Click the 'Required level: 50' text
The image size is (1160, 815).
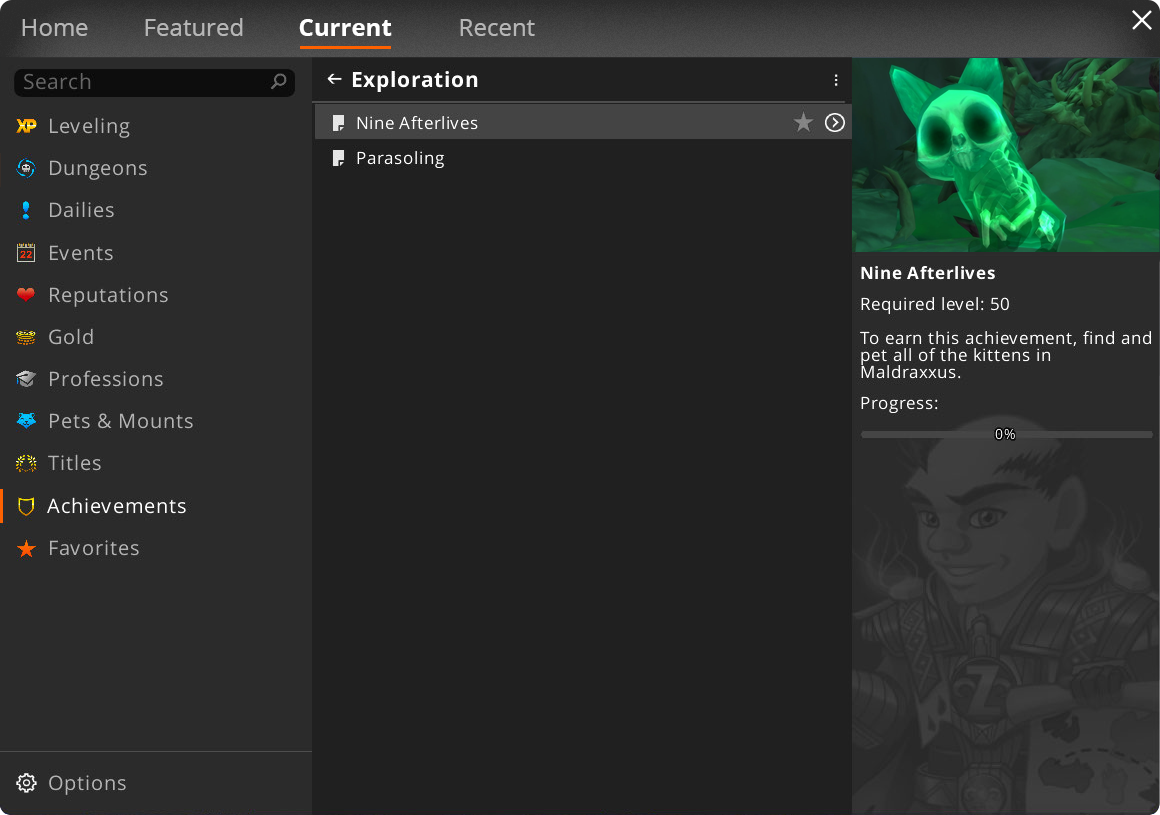(934, 305)
